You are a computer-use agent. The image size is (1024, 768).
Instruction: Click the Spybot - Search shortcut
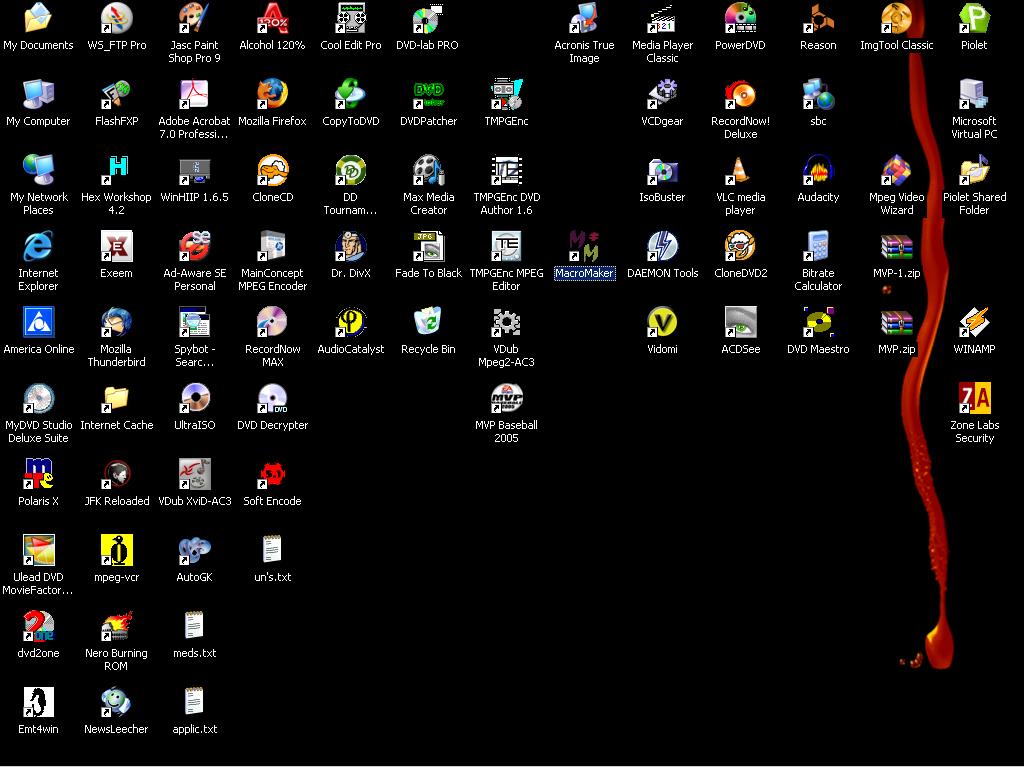click(195, 322)
